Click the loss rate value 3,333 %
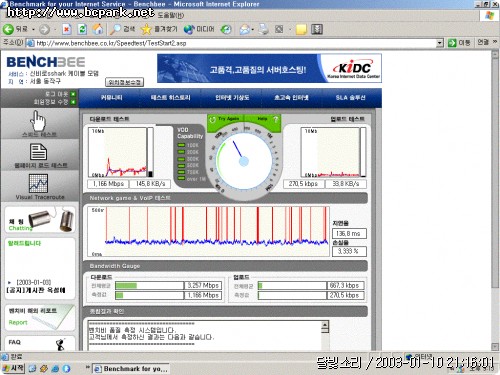Viewport: 500px width, 375px height. click(x=349, y=251)
